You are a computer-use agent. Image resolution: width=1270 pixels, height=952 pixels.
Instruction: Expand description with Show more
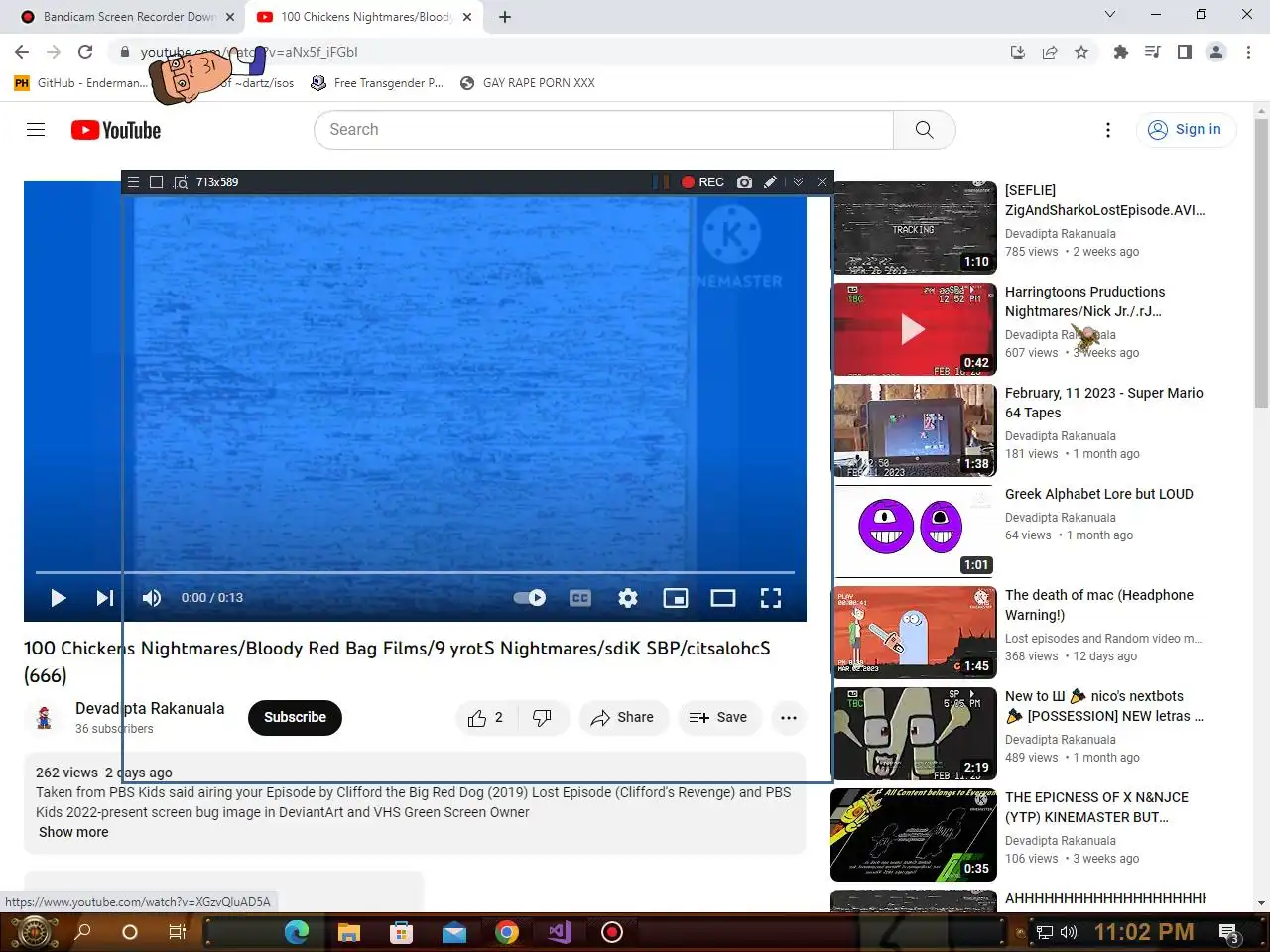click(x=73, y=833)
